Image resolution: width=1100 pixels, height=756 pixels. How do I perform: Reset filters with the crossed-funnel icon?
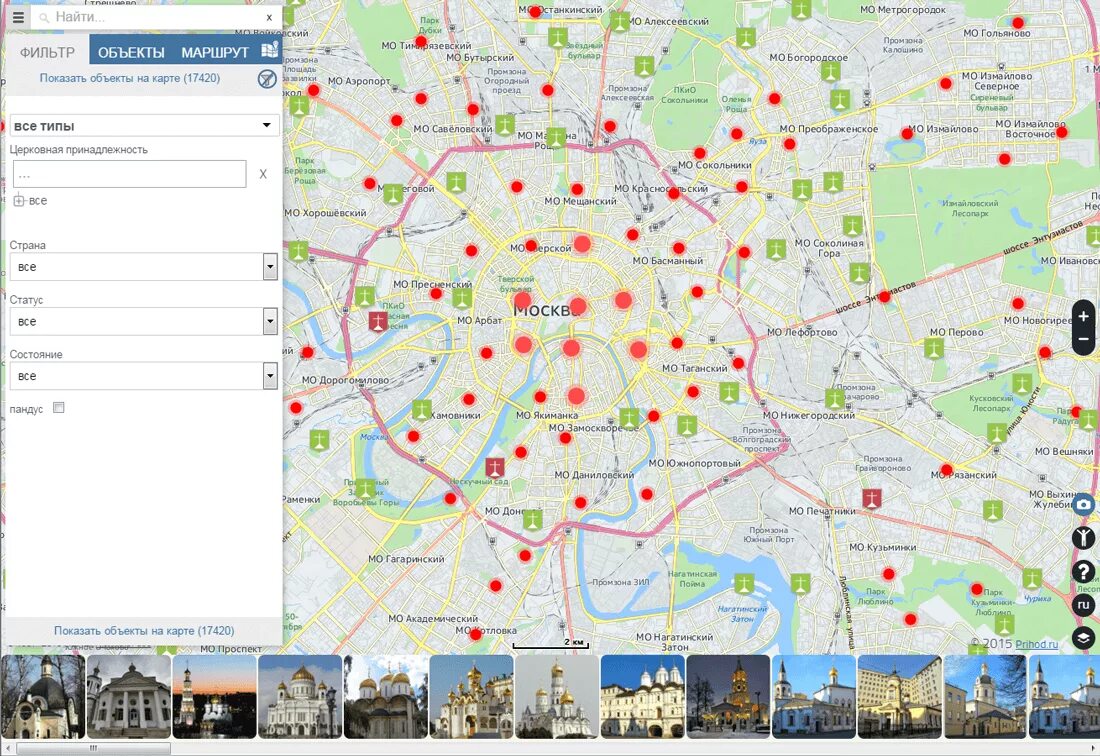pos(267,79)
